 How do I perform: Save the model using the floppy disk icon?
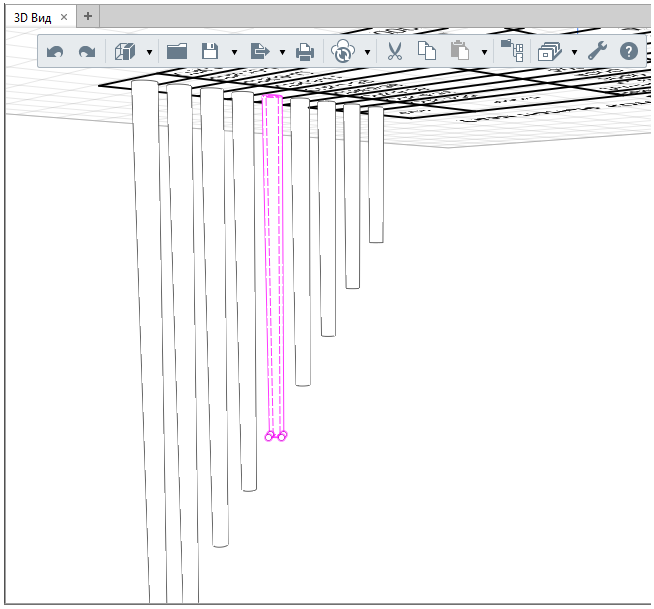(x=210, y=51)
